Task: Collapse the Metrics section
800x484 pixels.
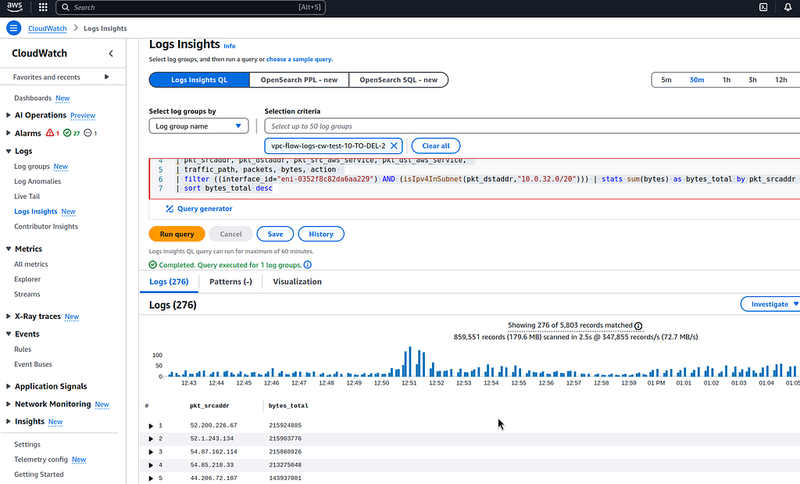Action: point(8,249)
